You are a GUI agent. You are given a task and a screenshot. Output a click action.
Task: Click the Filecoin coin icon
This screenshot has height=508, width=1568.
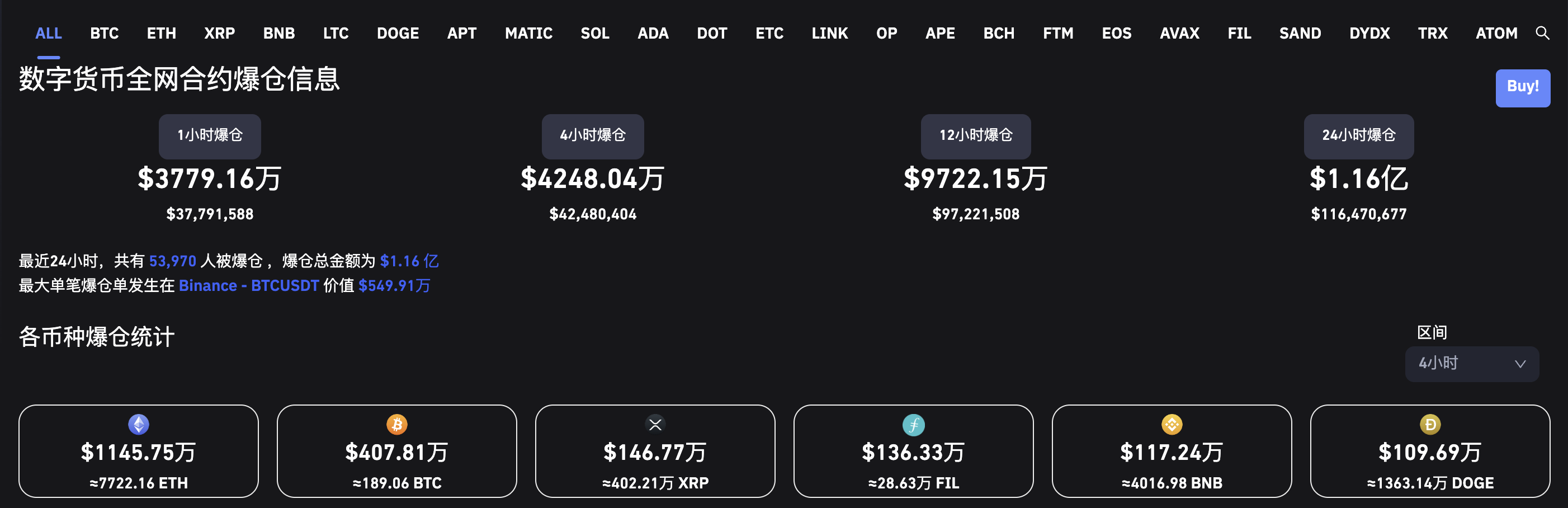(x=913, y=425)
